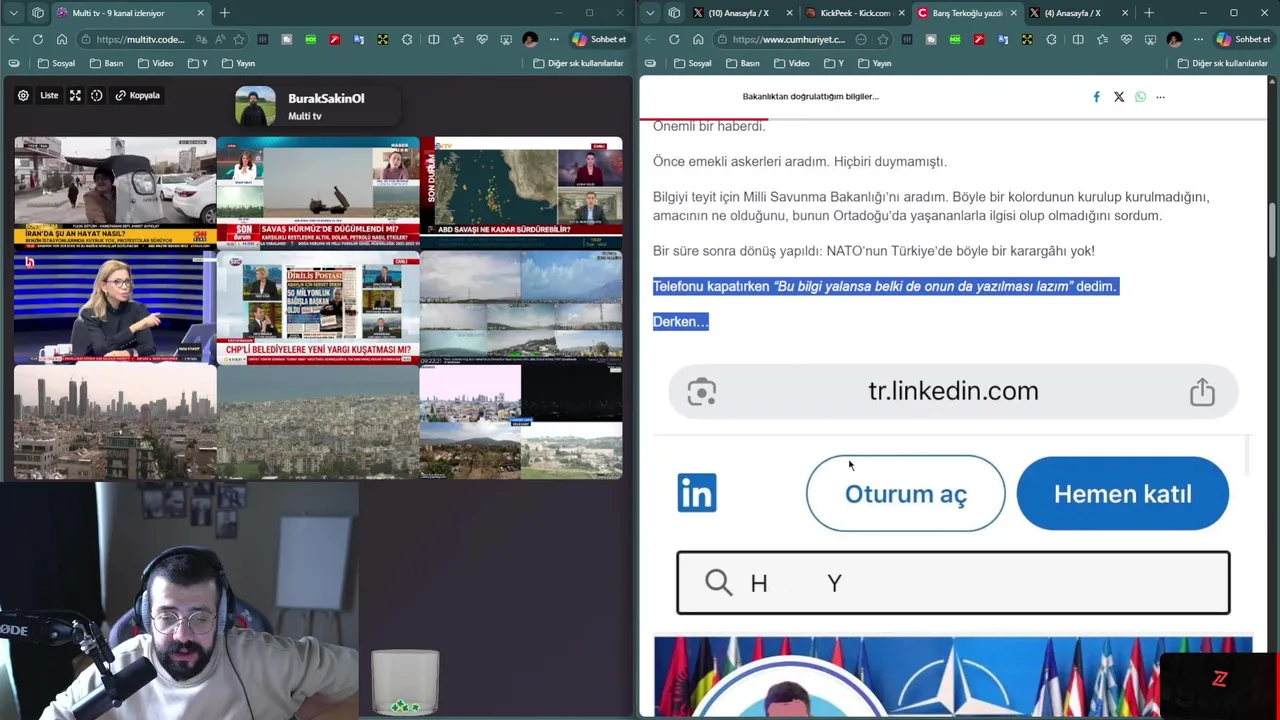Viewport: 1280px width, 720px height.
Task: Click Sohbet et Copilot button in left browser
Action: coord(599,39)
